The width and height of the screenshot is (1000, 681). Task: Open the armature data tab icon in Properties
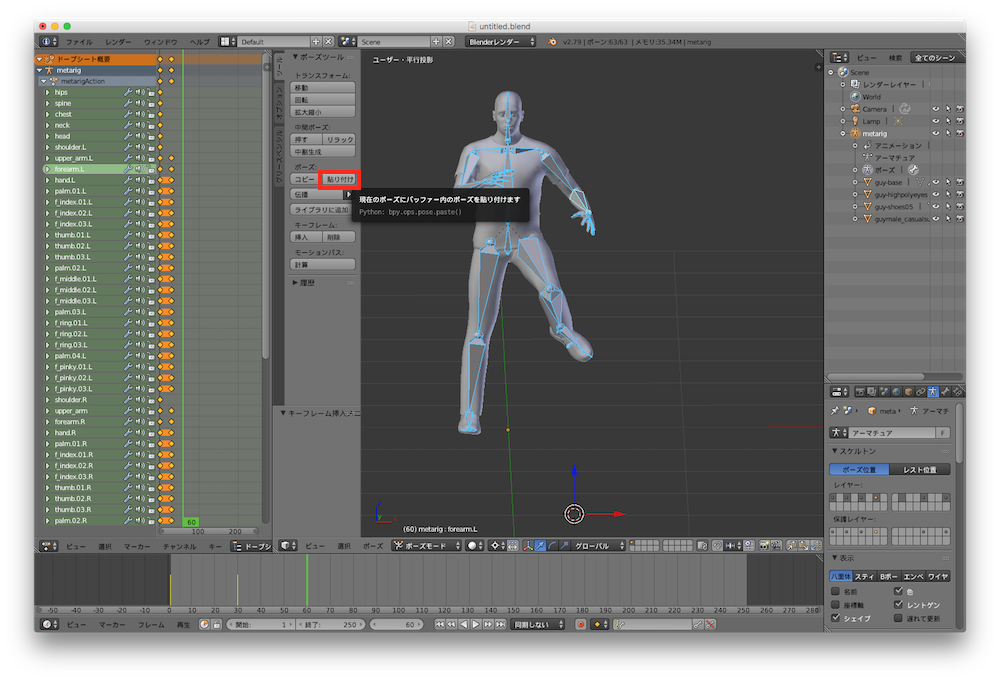(x=932, y=392)
